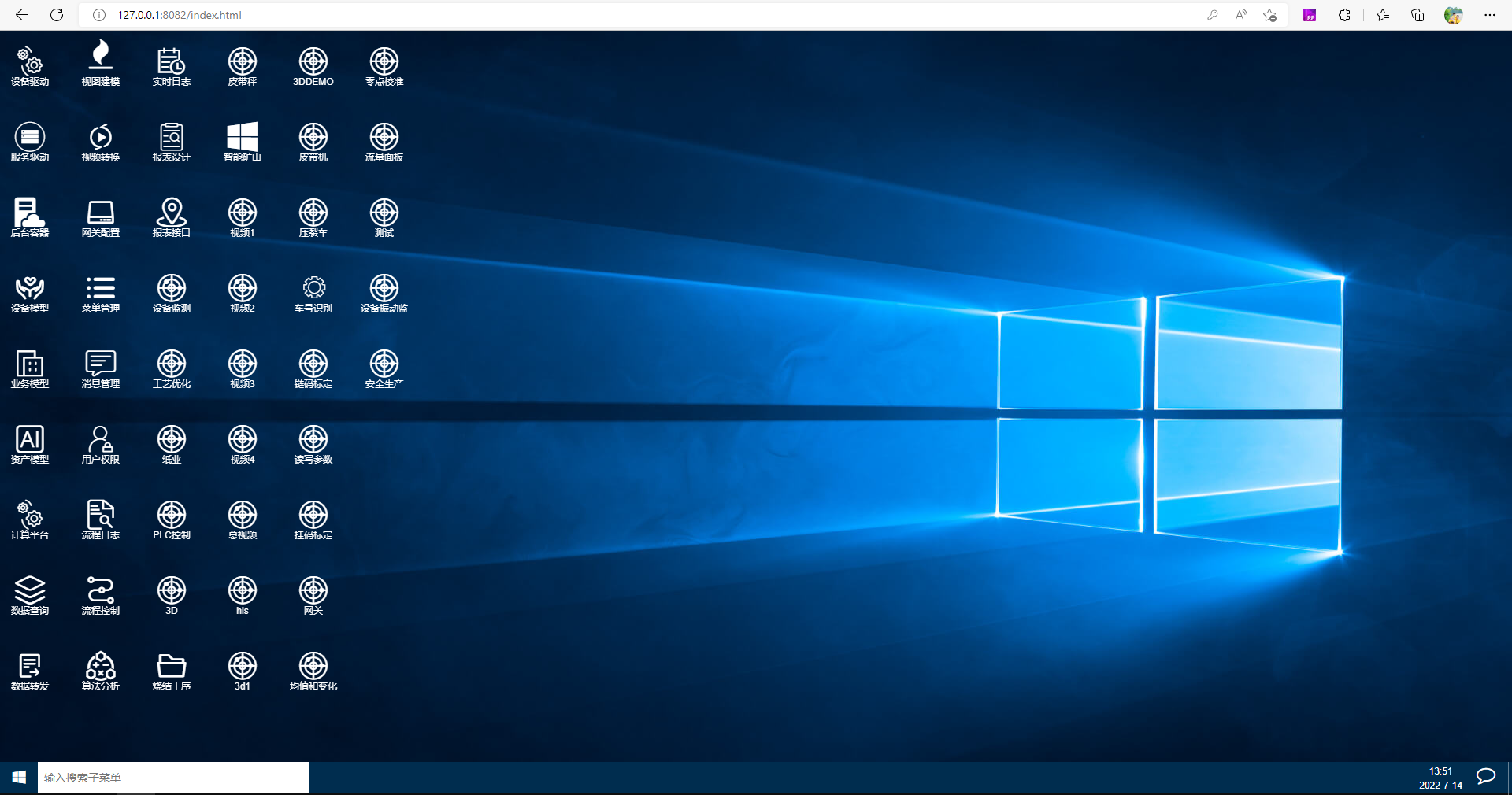The width and height of the screenshot is (1512, 795).
Task: Open the 纸业 icon
Action: [x=172, y=444]
